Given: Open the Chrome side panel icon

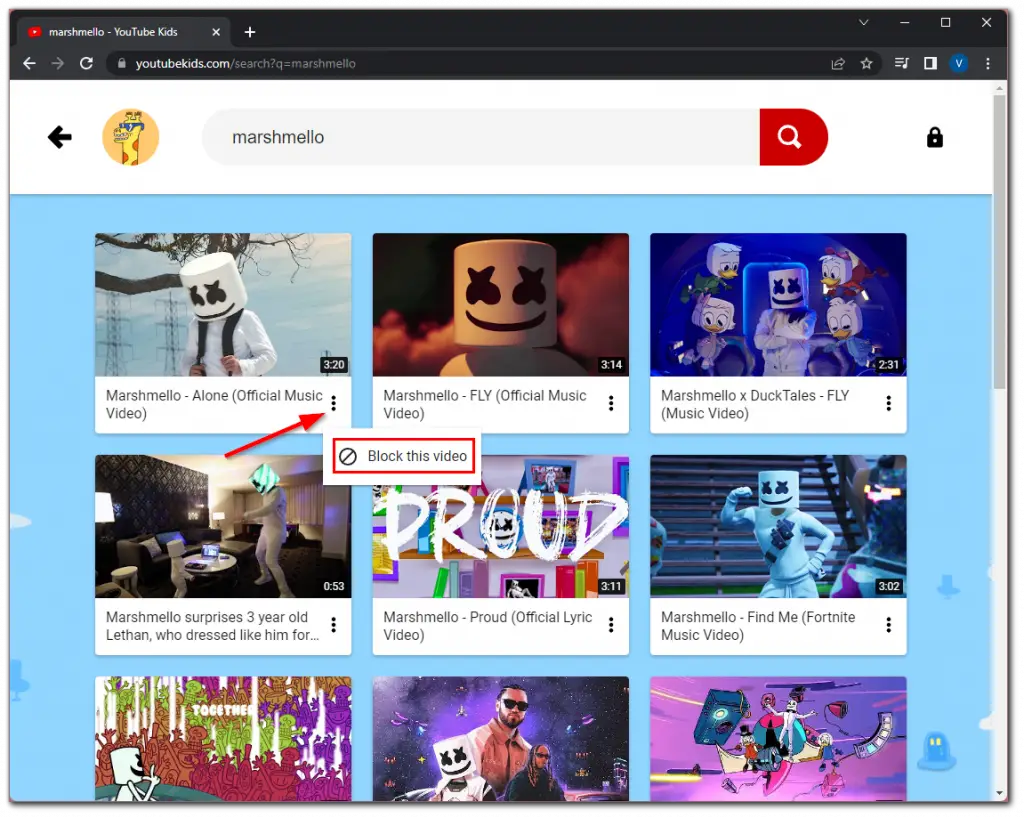Looking at the screenshot, I should (930, 62).
